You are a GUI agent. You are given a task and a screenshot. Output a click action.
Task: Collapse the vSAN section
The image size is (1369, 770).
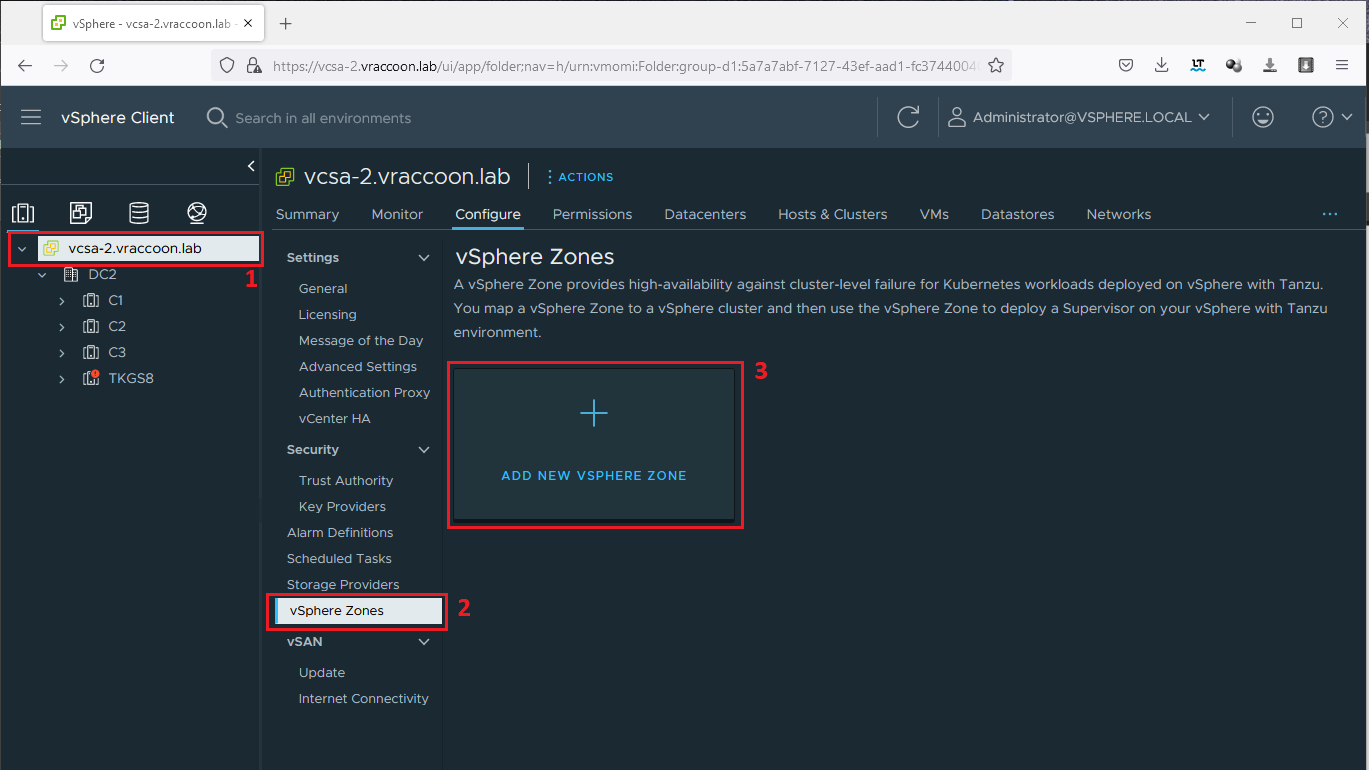point(424,641)
